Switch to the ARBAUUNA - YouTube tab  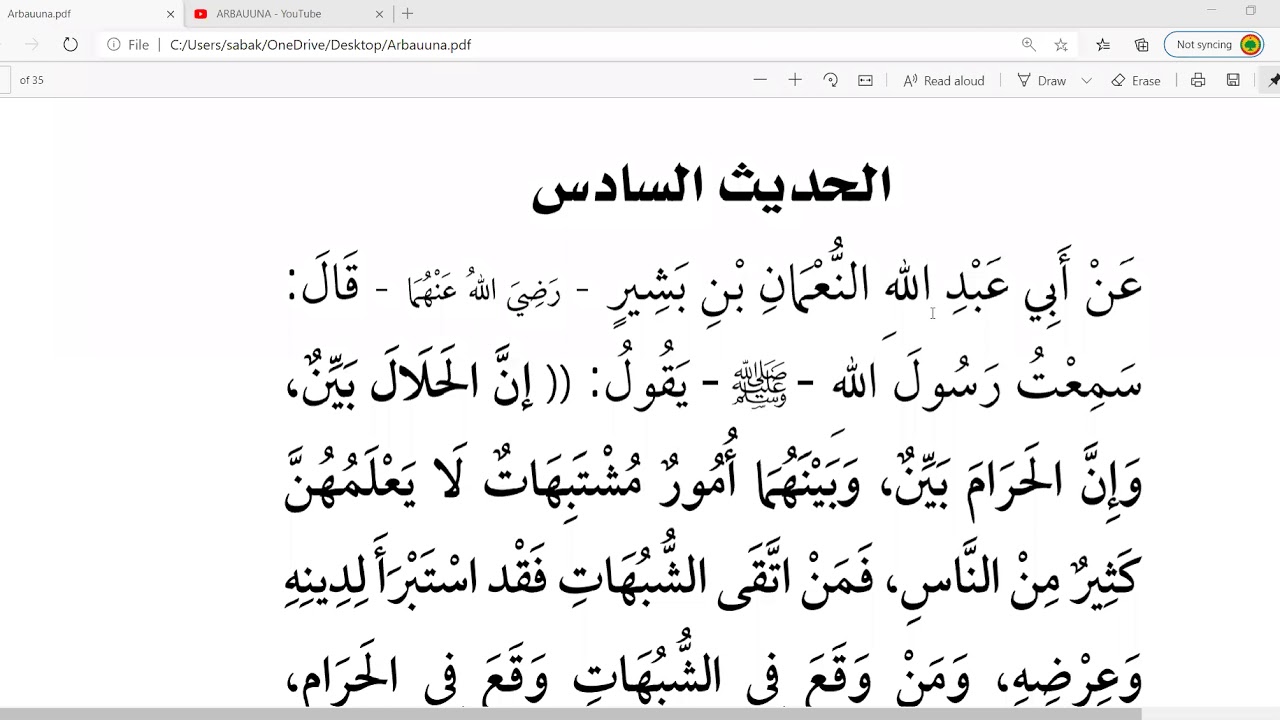(288, 14)
